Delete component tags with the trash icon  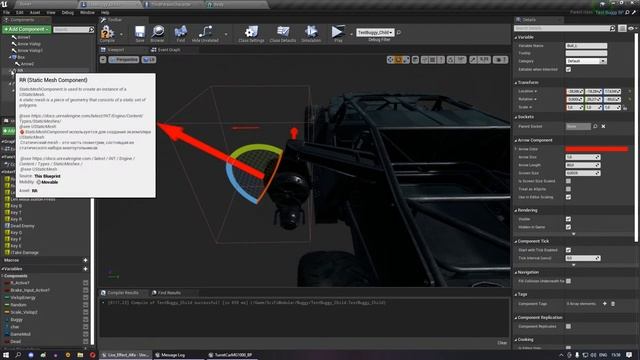[x=613, y=304]
